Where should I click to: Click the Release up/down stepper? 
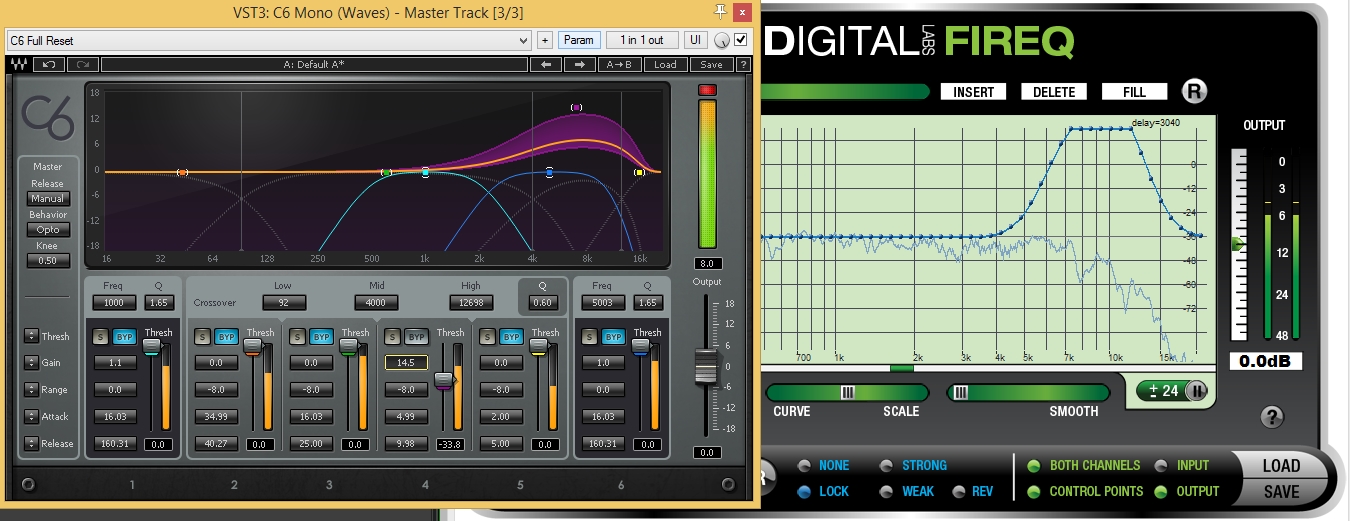pos(31,444)
